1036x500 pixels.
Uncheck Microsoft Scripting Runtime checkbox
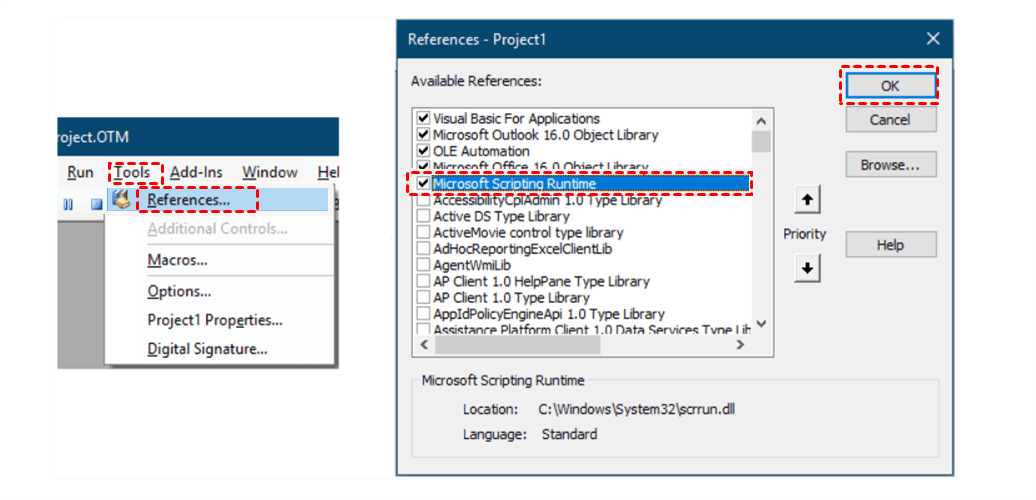pos(424,184)
